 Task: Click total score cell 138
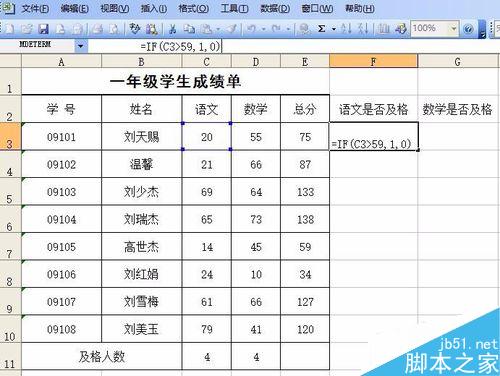pyautogui.click(x=305, y=219)
